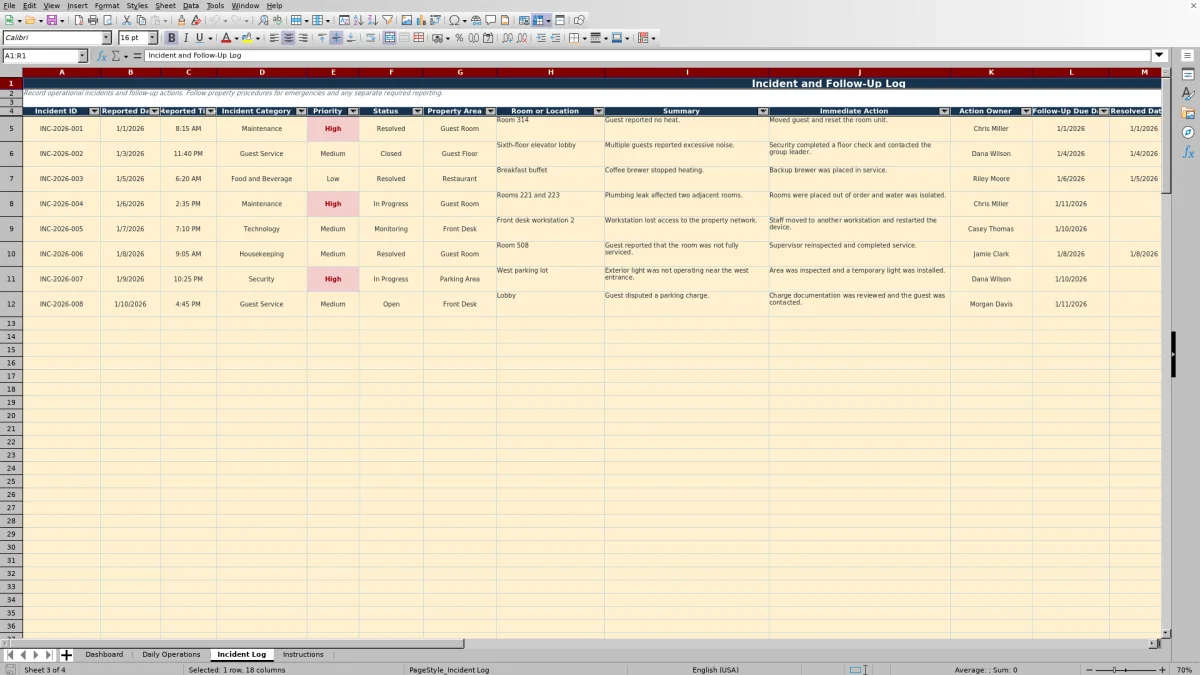The width and height of the screenshot is (1200, 675).
Task: Toggle Align Left
Action: [274, 38]
